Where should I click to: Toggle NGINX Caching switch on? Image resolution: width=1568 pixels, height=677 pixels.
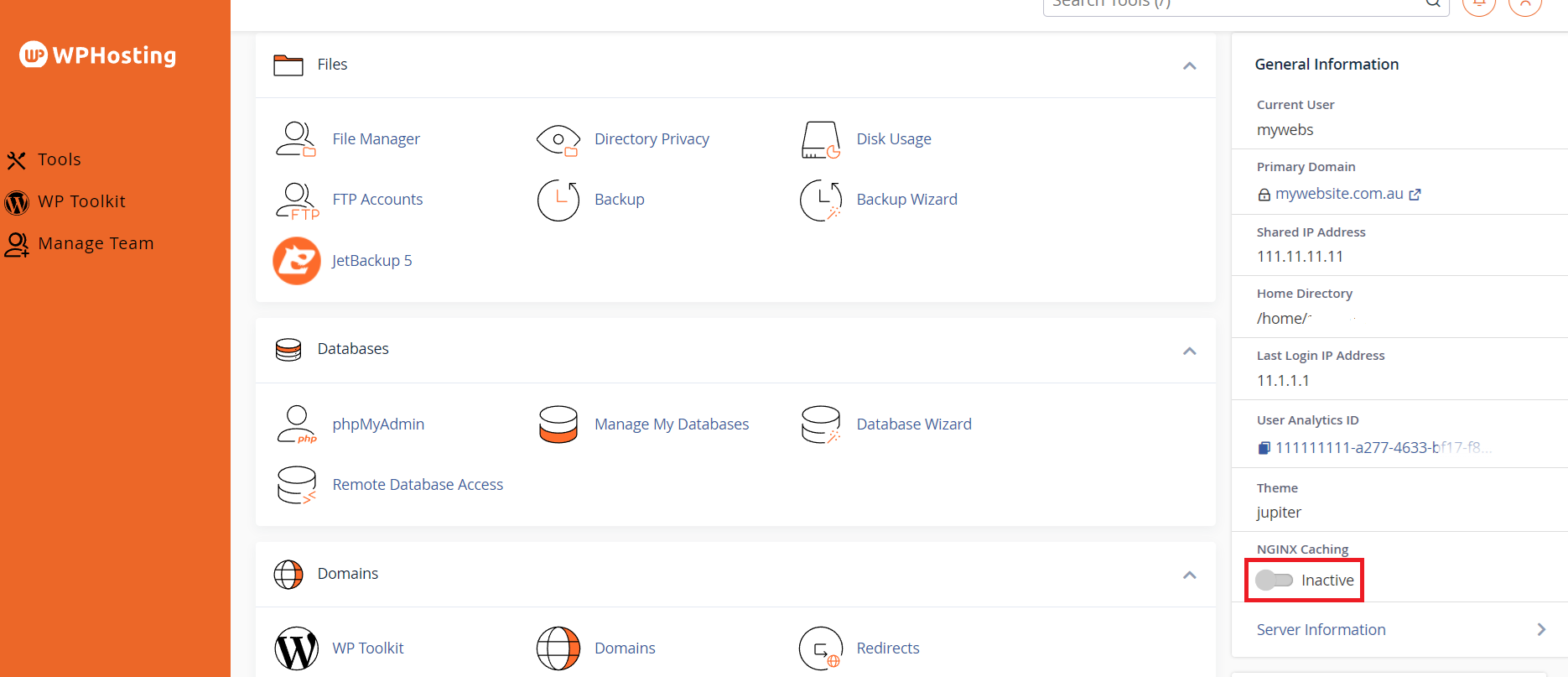pyautogui.click(x=1274, y=581)
